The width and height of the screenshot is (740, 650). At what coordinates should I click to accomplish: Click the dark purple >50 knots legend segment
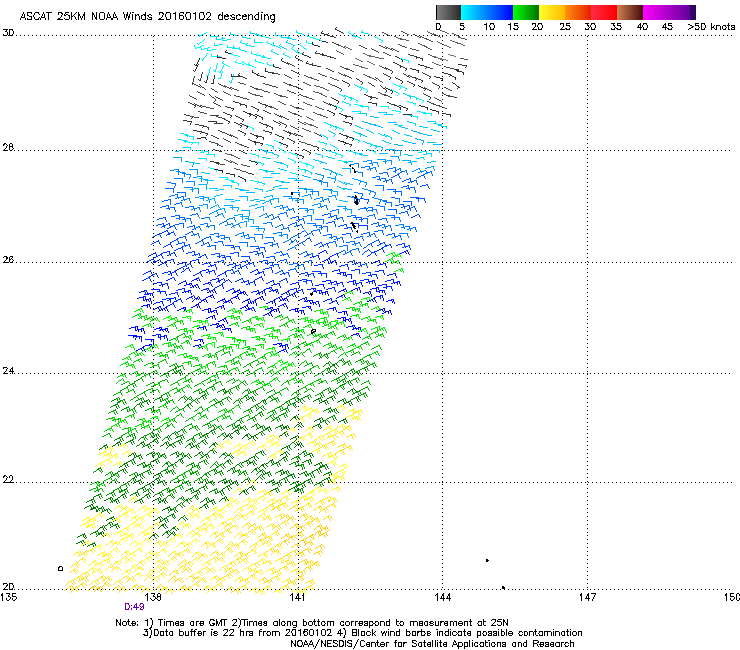[x=693, y=12]
